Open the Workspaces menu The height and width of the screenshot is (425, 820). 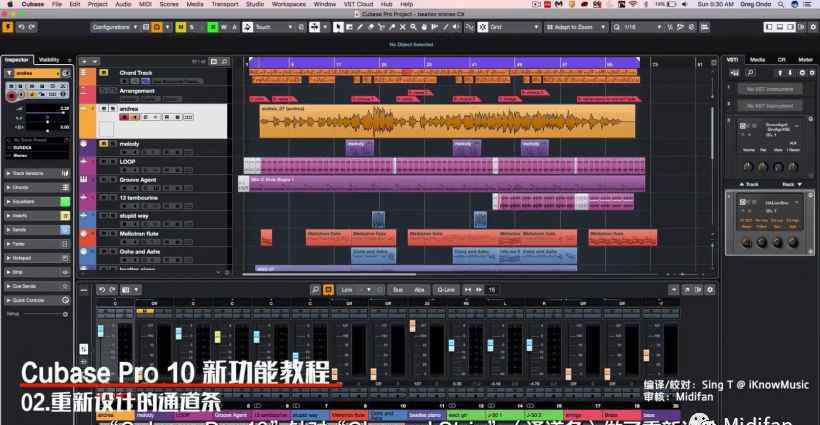tap(289, 4)
